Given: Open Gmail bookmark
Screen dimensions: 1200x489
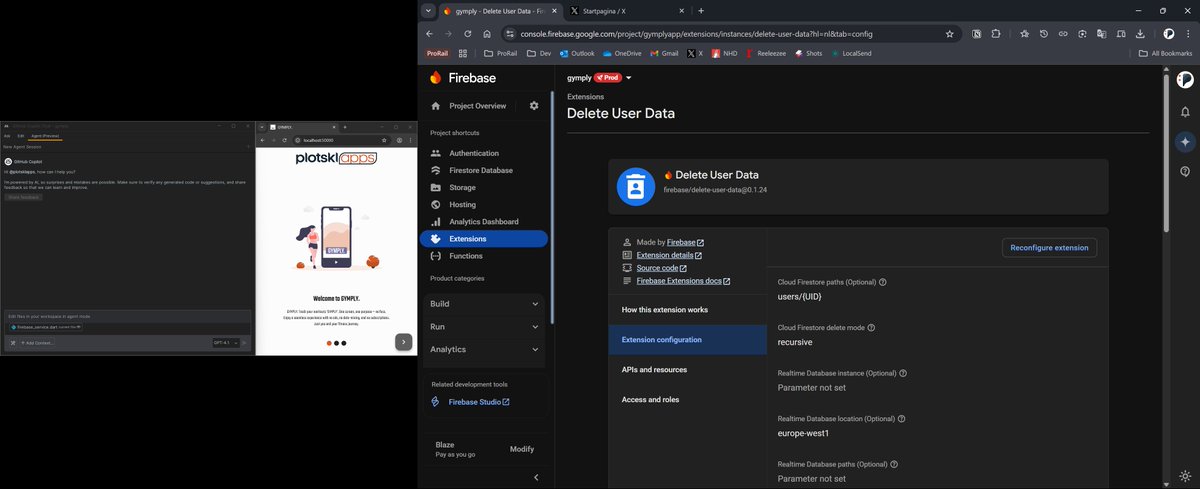Looking at the screenshot, I should tap(664, 53).
